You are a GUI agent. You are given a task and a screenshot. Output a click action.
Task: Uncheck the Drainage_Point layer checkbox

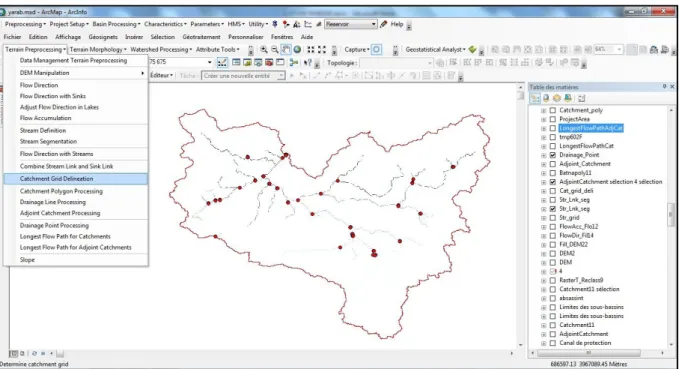point(553,155)
